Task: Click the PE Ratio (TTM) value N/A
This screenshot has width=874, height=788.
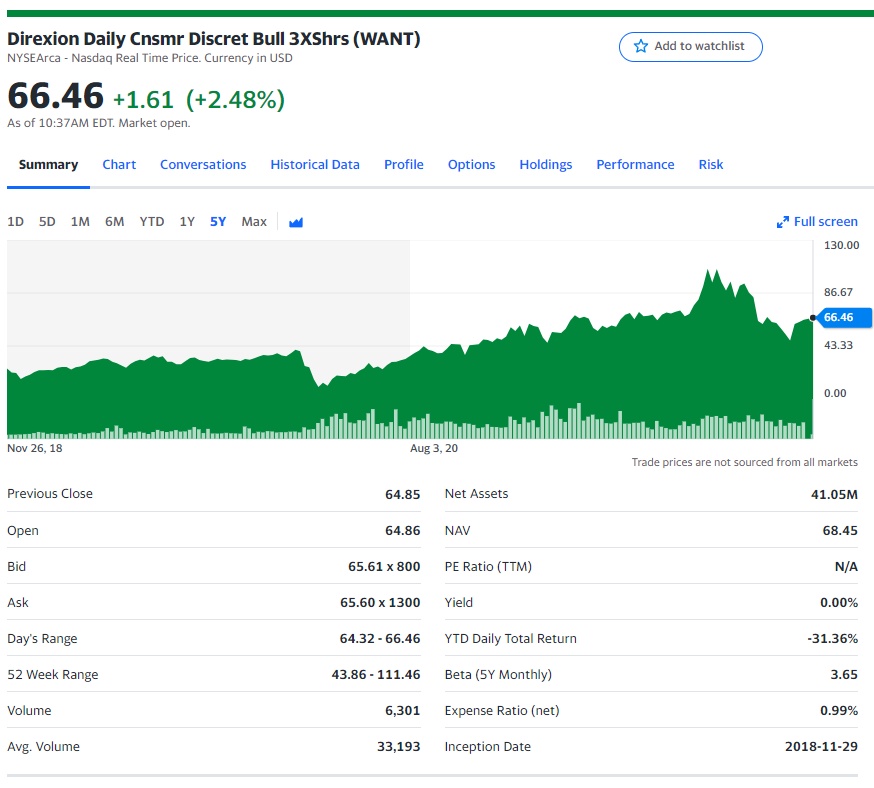Action: pos(846,567)
